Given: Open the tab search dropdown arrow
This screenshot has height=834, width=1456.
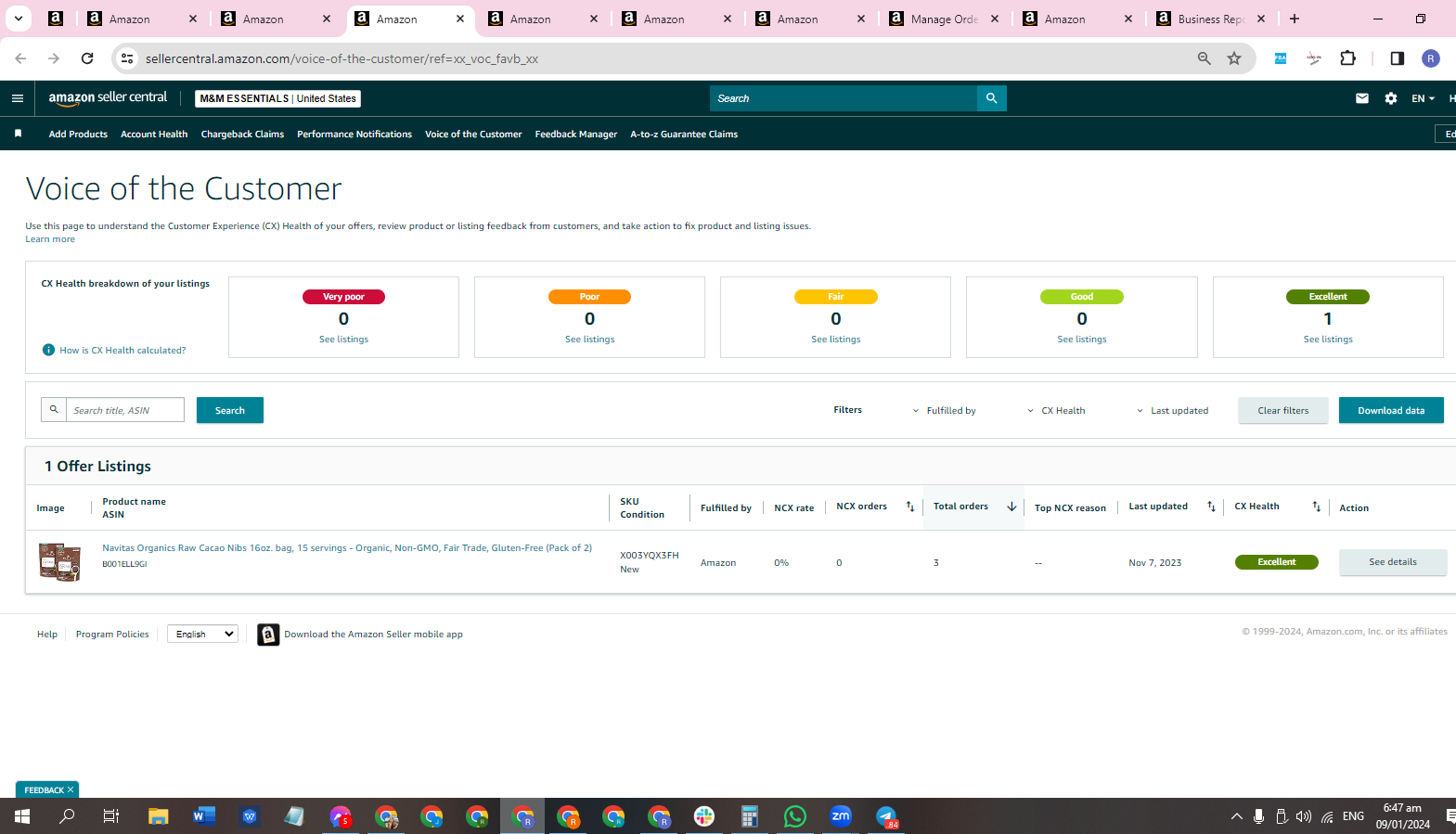Looking at the screenshot, I should (x=19, y=19).
